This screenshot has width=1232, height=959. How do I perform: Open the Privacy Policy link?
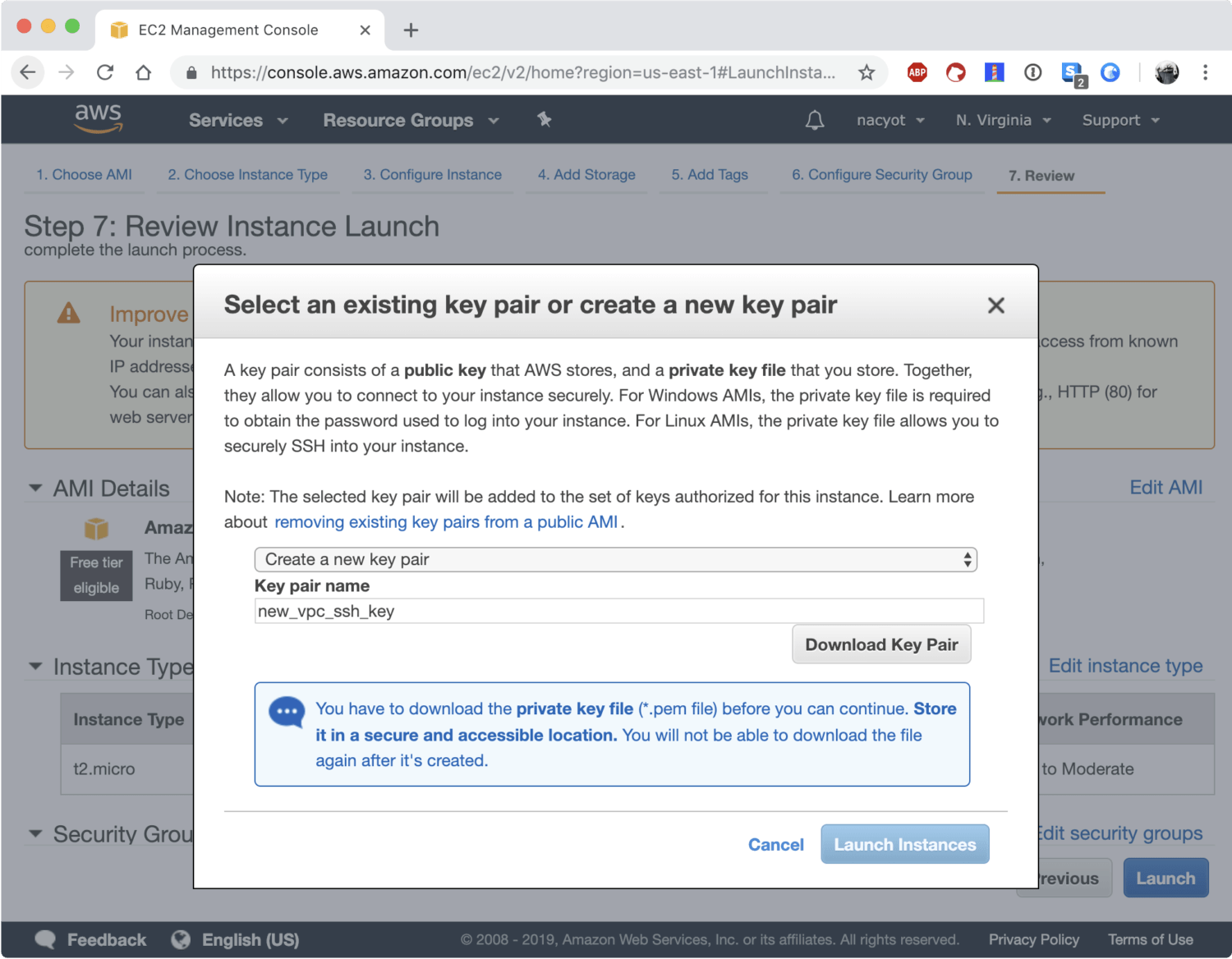(1034, 940)
